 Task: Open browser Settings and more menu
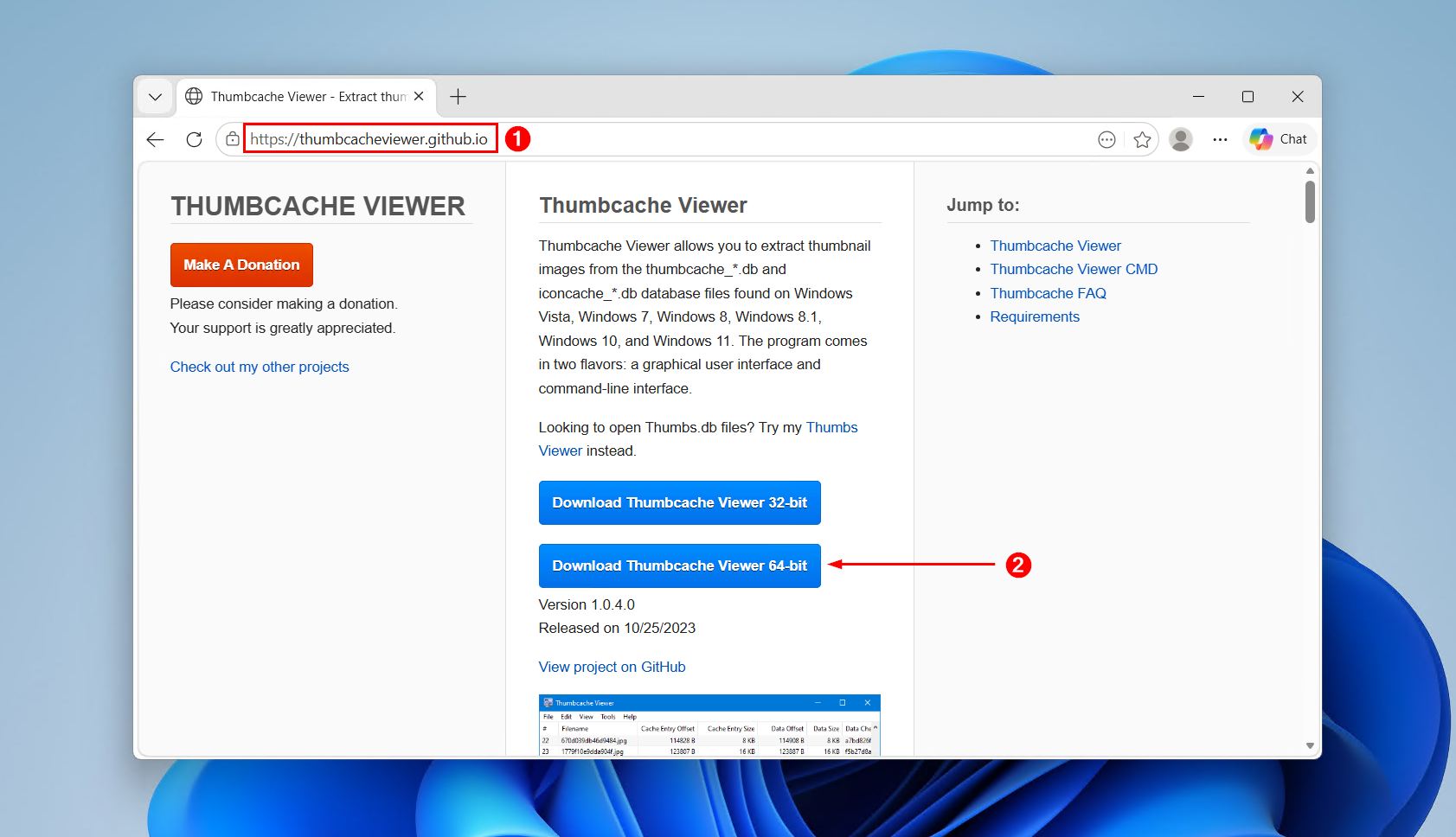tap(1220, 139)
